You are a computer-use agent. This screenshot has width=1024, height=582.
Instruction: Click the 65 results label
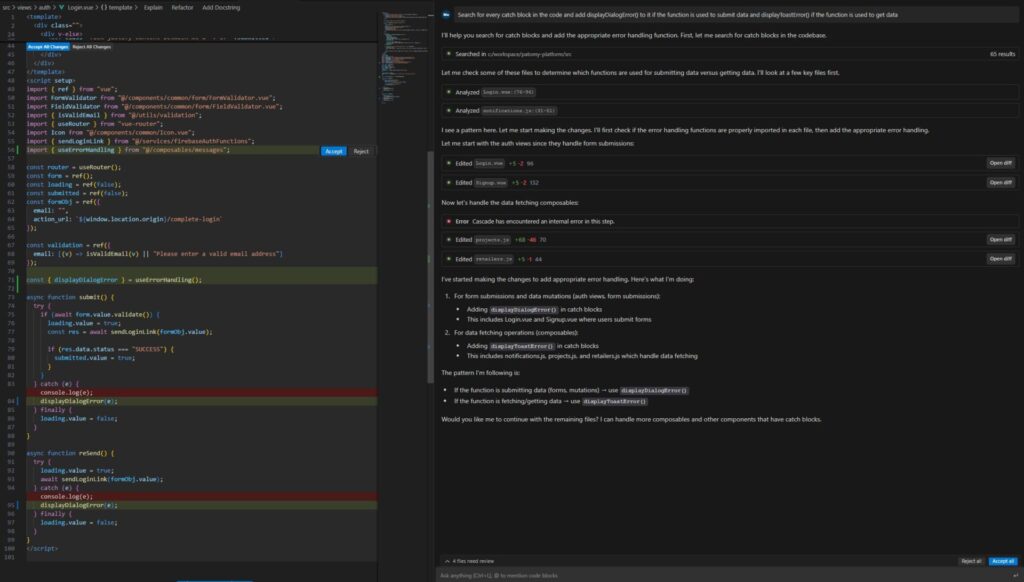(x=1002, y=54)
